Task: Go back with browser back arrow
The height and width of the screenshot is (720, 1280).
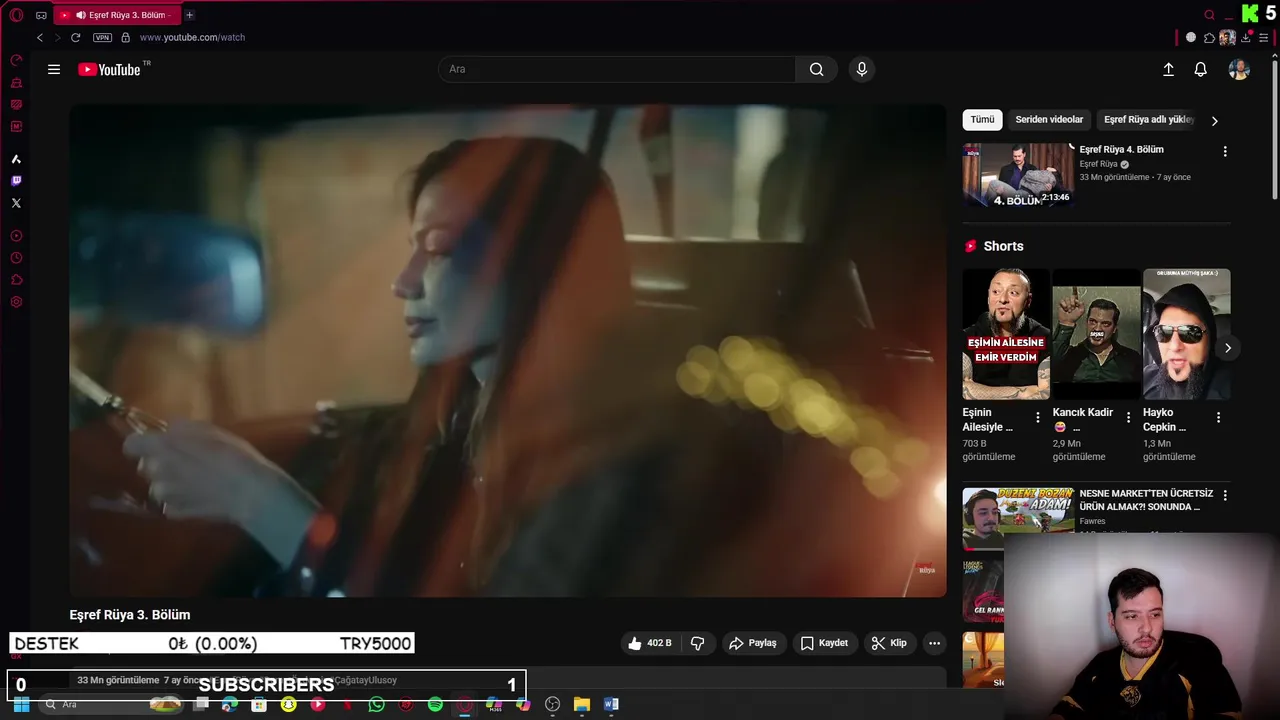Action: tap(40, 37)
